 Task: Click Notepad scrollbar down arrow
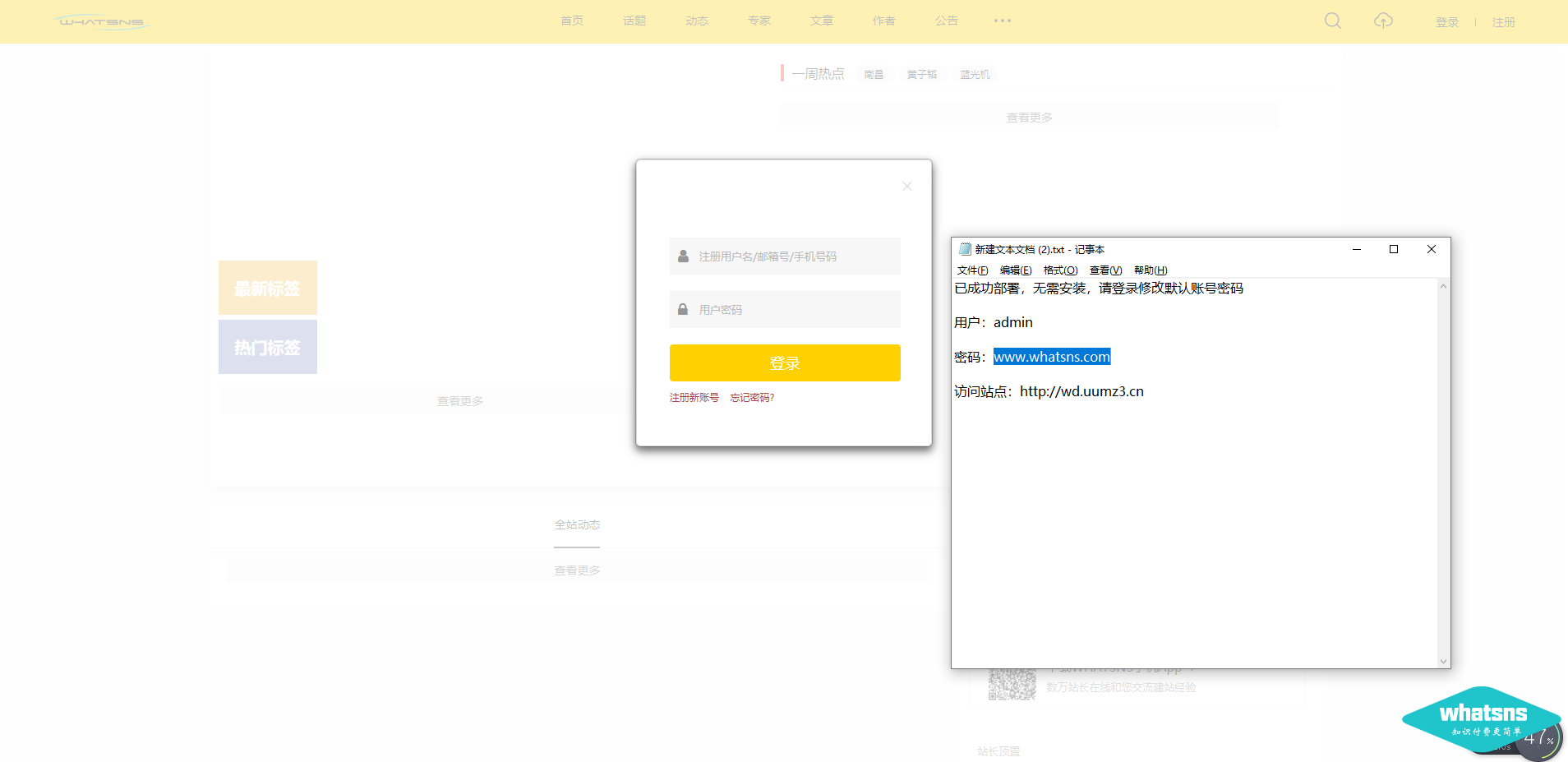tap(1443, 661)
